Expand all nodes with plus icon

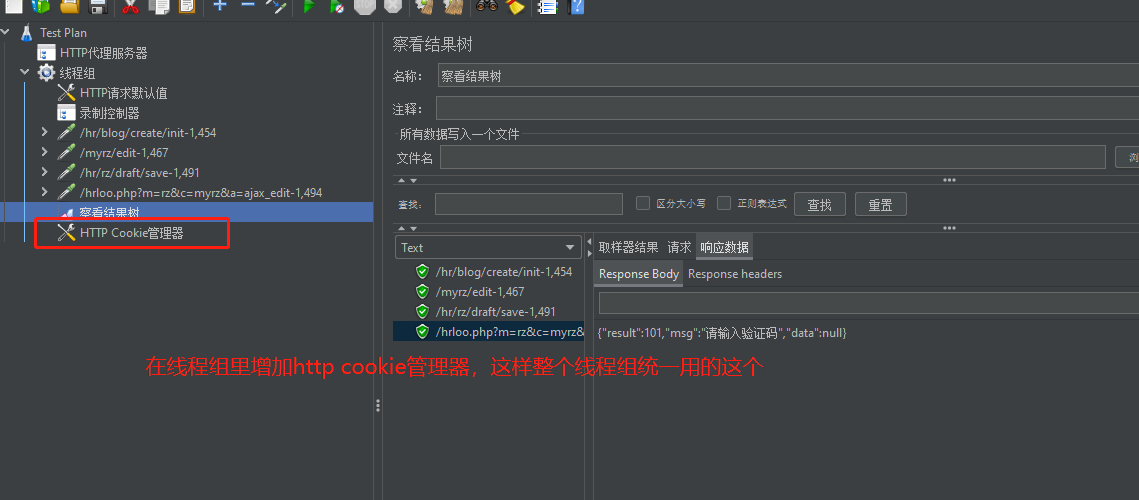[x=220, y=5]
